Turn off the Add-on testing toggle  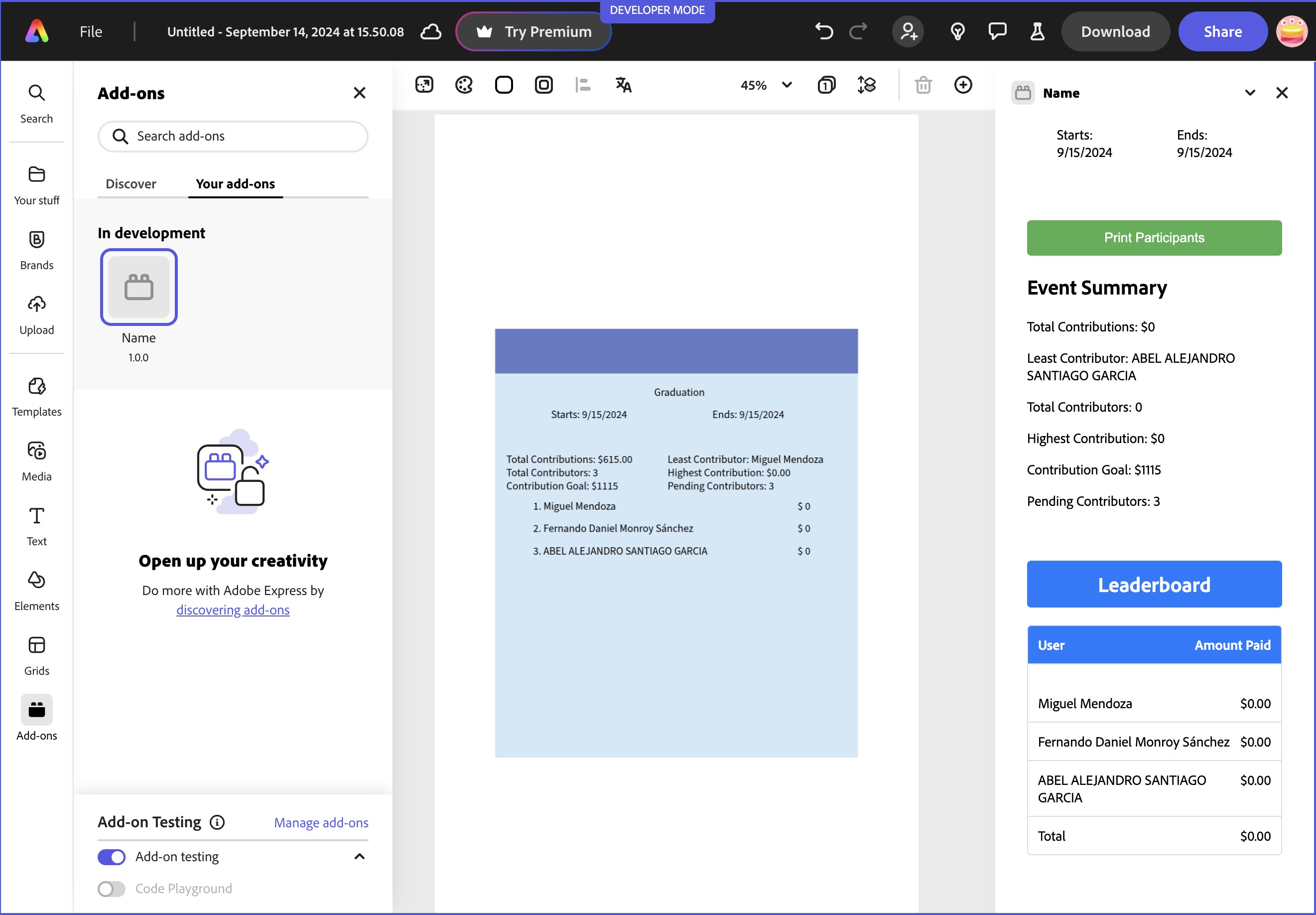click(111, 857)
